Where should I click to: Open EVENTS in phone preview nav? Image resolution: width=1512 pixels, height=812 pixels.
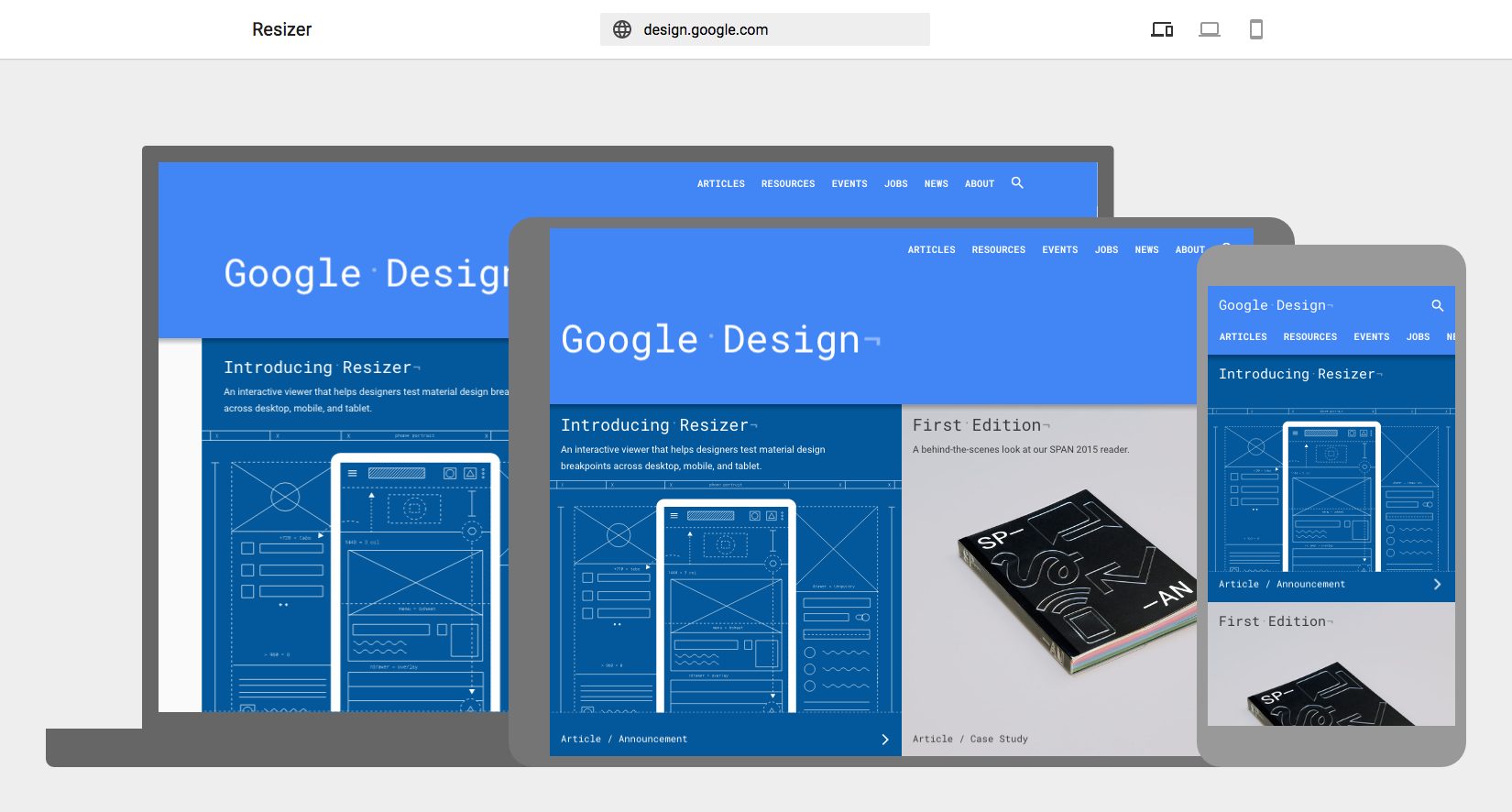tap(1372, 337)
